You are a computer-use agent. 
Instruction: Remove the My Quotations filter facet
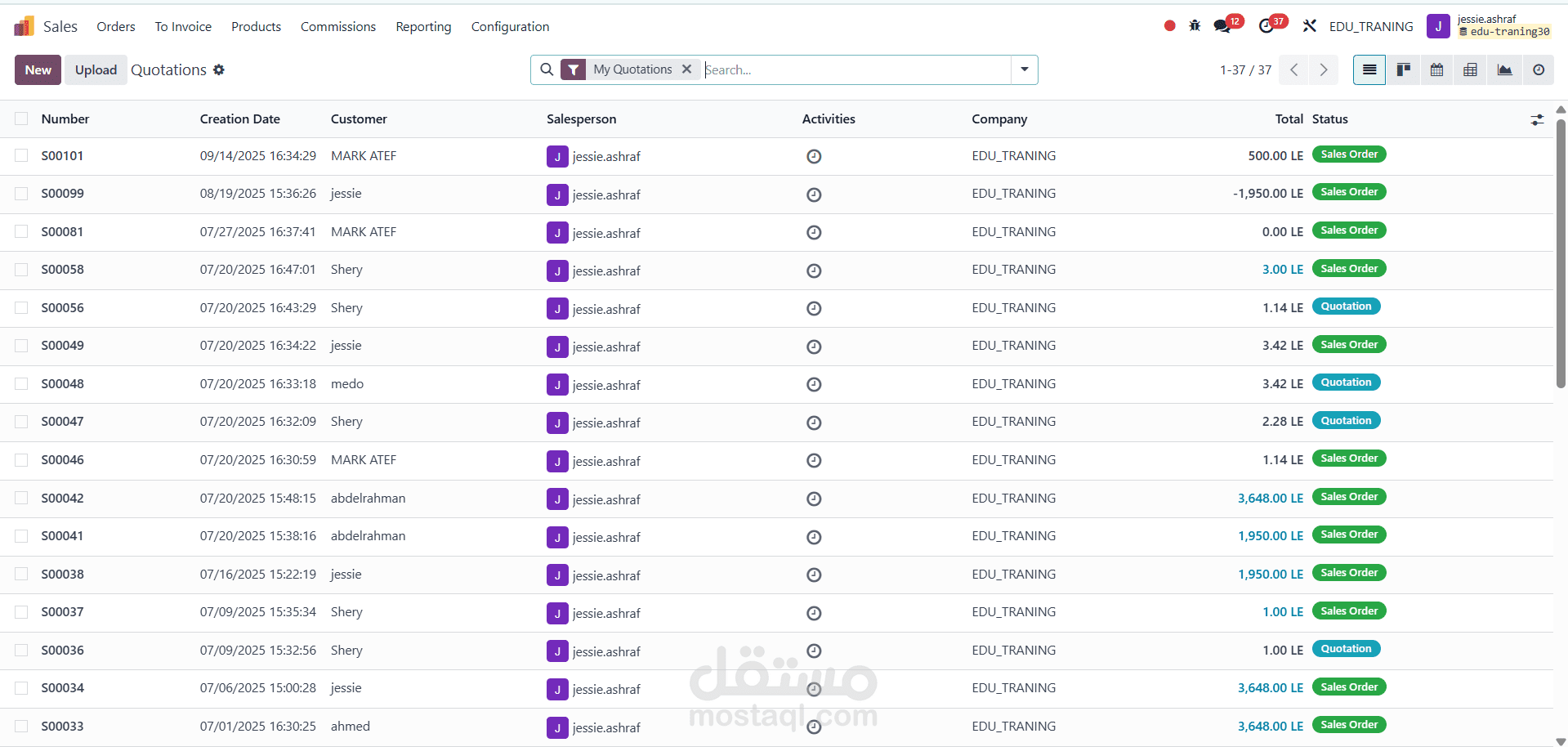(x=686, y=69)
